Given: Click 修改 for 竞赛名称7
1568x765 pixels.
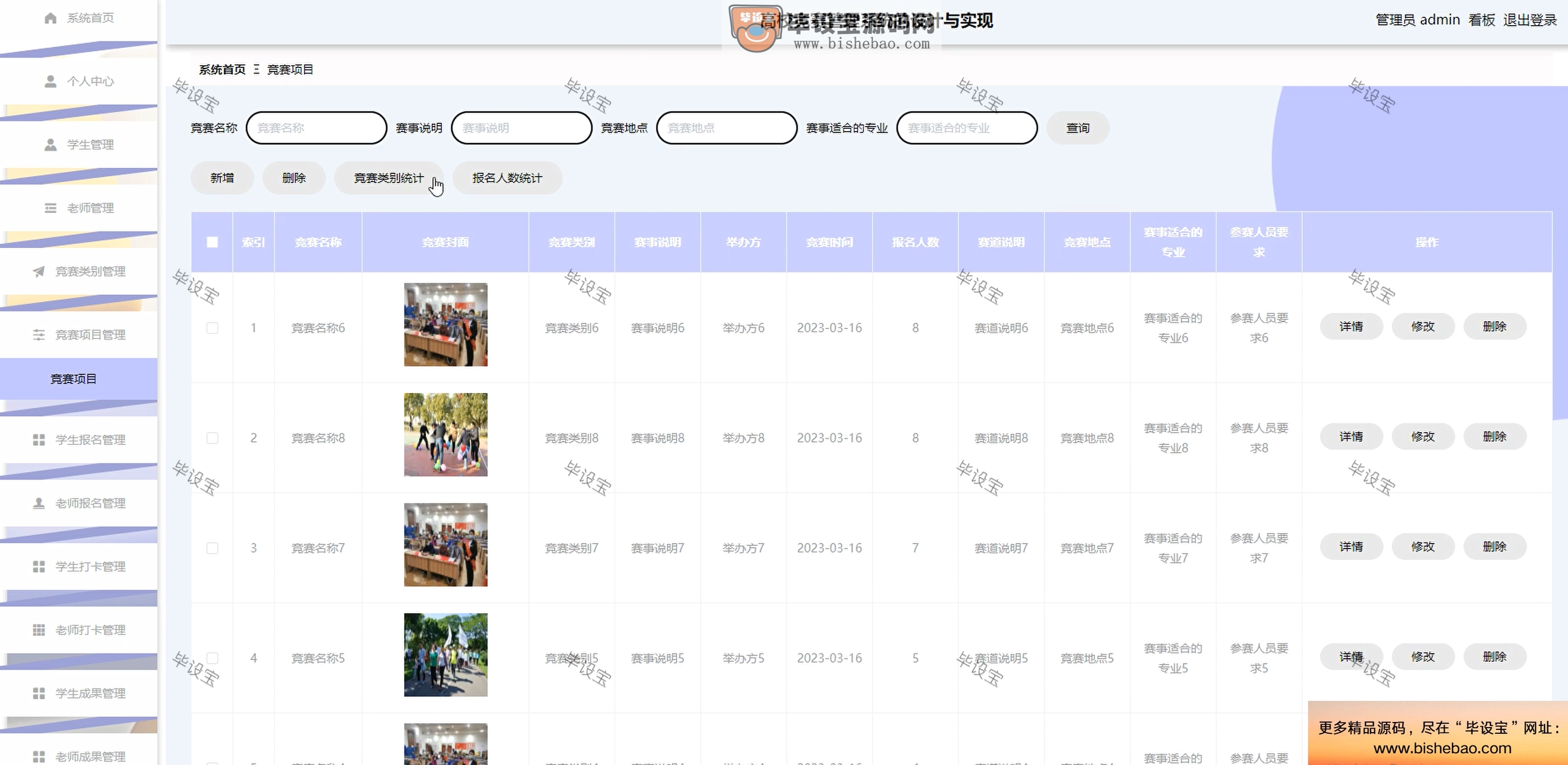Looking at the screenshot, I should (1423, 547).
